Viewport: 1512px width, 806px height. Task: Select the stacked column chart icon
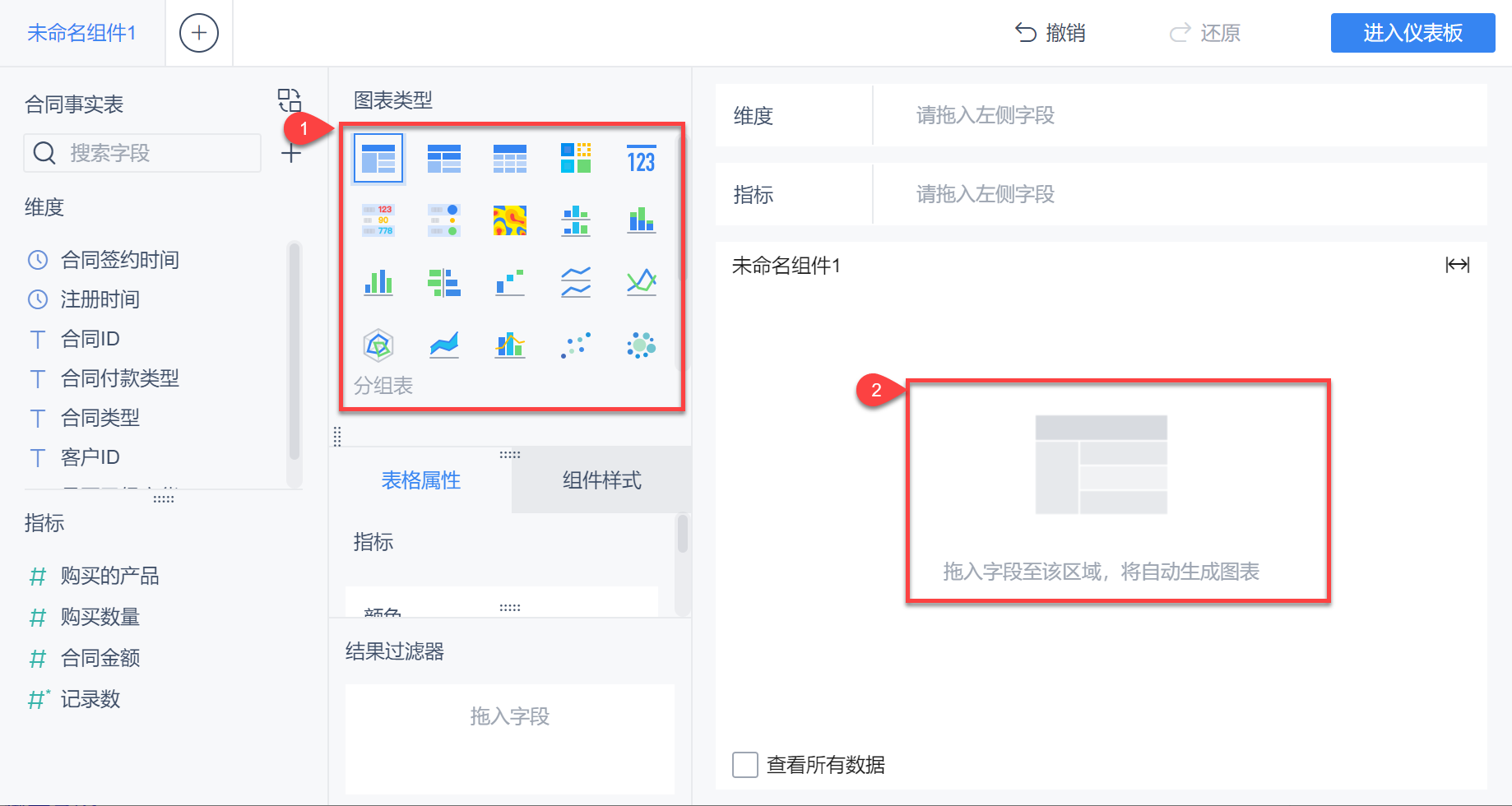(x=642, y=220)
